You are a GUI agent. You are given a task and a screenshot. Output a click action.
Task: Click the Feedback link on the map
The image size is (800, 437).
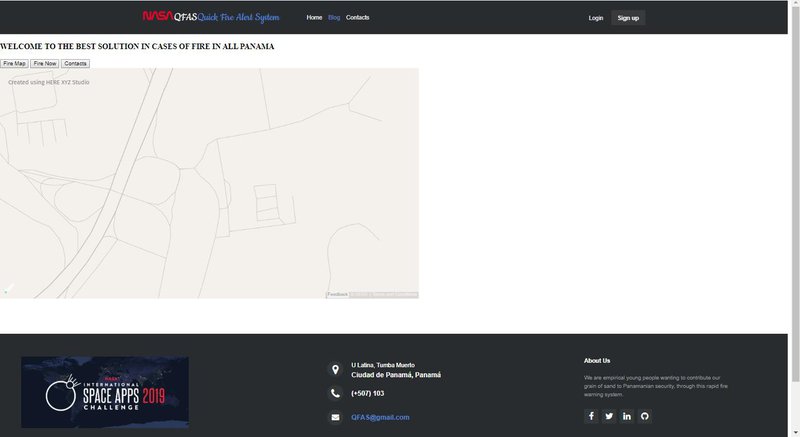coord(337,294)
